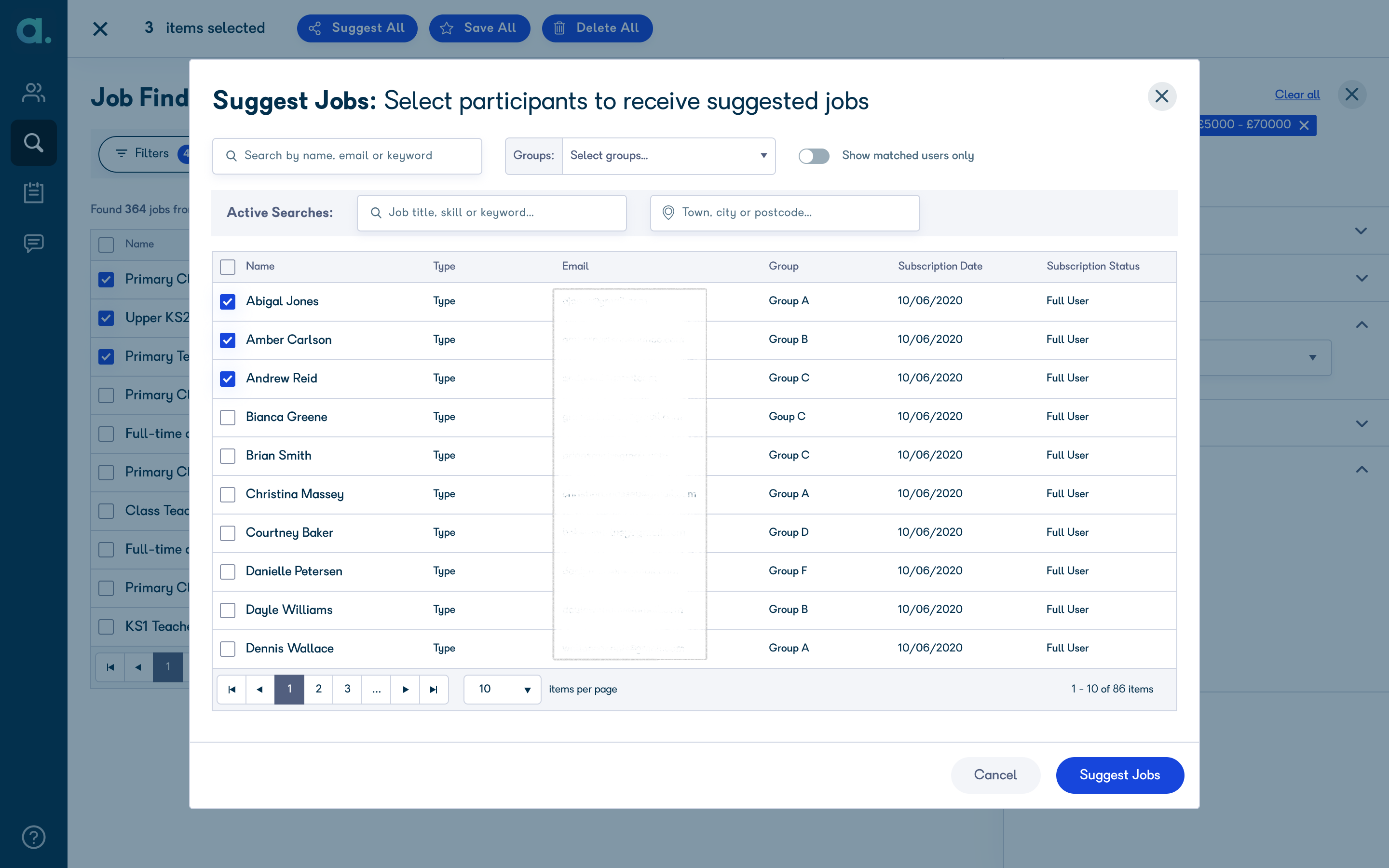Collapse the open filter section above the dropdown on the right

click(1361, 325)
